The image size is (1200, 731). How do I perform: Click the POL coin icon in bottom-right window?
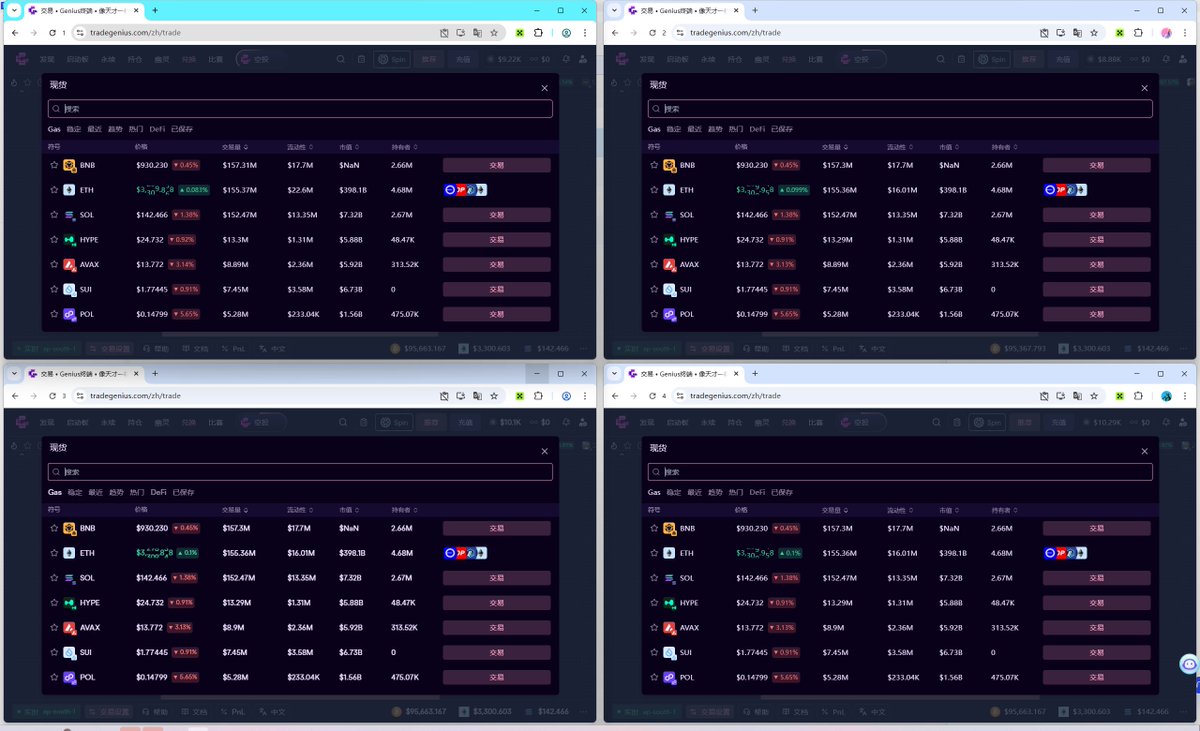point(669,678)
